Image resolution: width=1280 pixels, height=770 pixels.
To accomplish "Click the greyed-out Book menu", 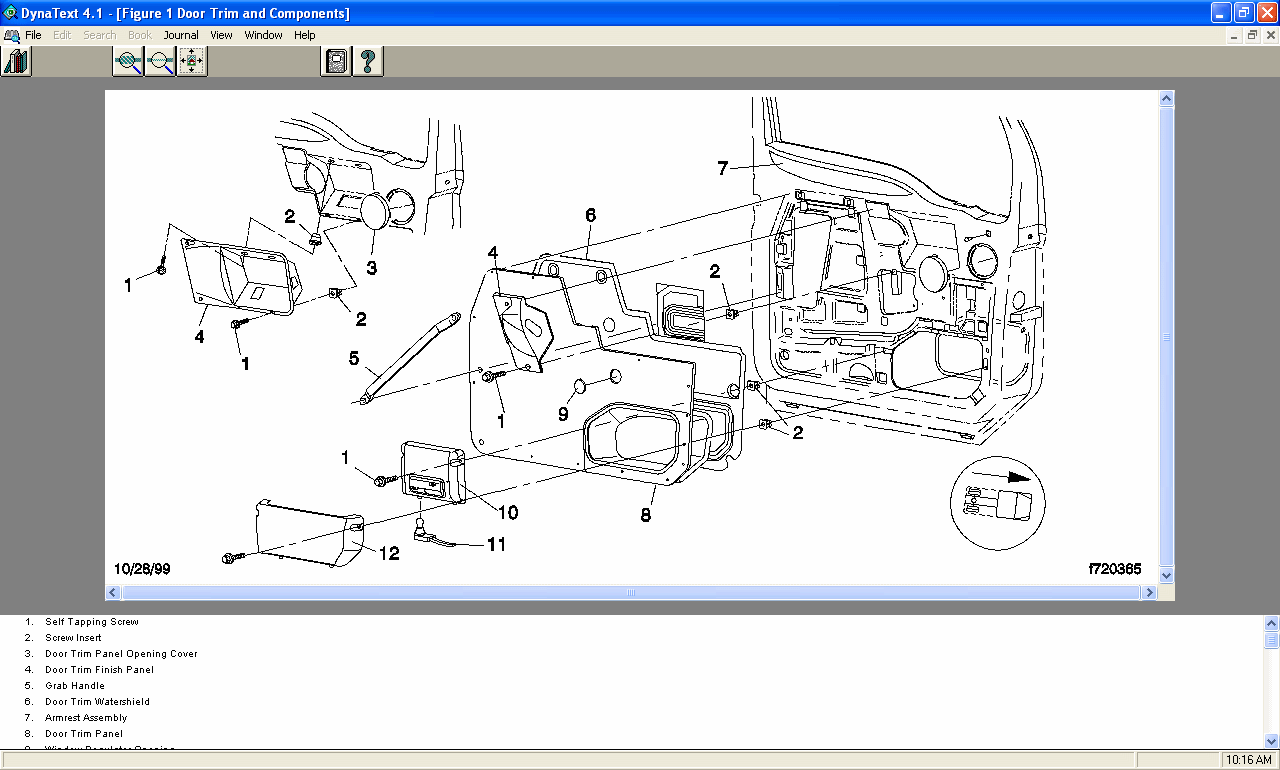I will point(140,35).
